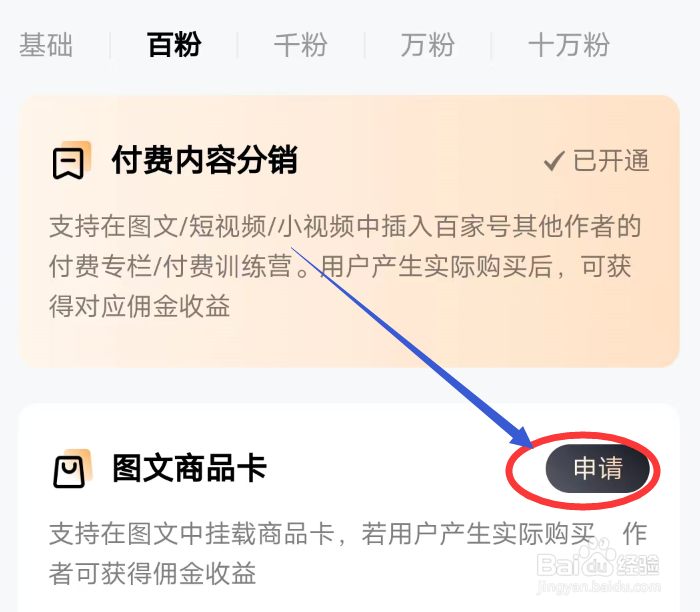Click the 付费内容分销 bookmark icon
This screenshot has height=612, width=700.
click(71, 161)
